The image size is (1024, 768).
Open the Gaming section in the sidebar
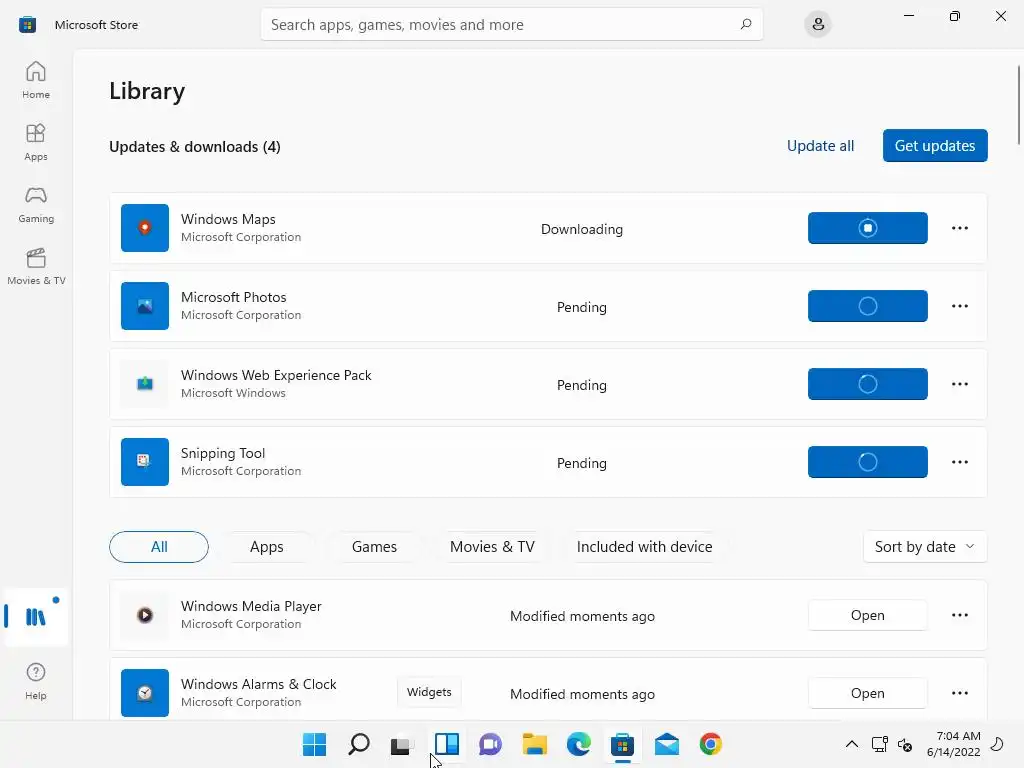[x=36, y=204]
